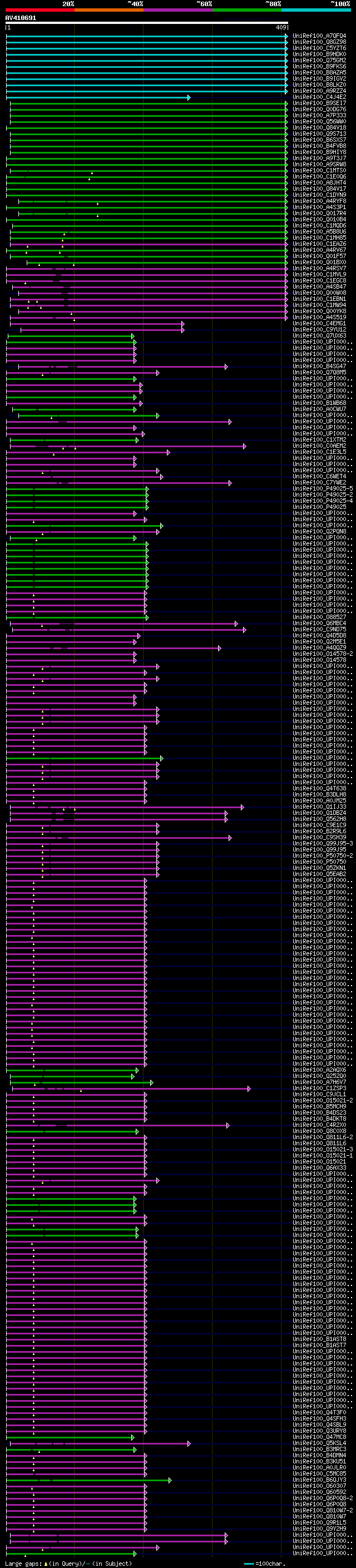Select hit label UniRef100_A7P333
Screen dimensions: 356x1568
coord(319,115)
